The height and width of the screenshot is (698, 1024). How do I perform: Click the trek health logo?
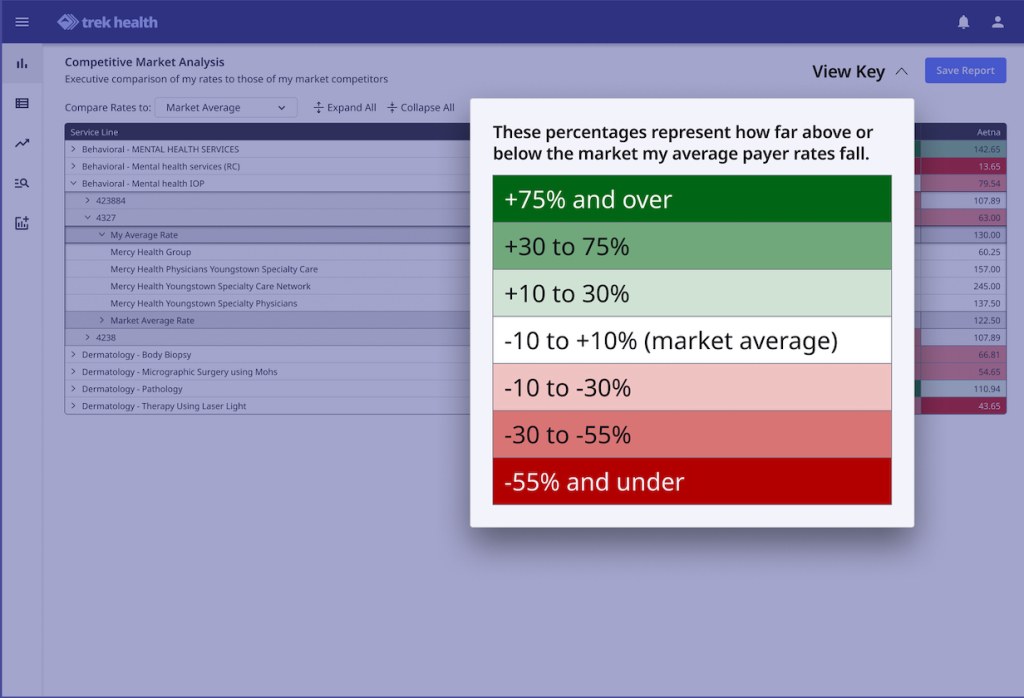108,22
